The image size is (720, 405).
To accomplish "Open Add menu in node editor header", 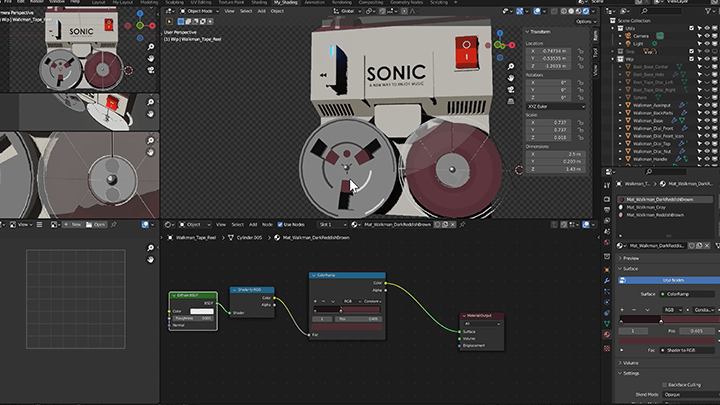I will pos(253,225).
